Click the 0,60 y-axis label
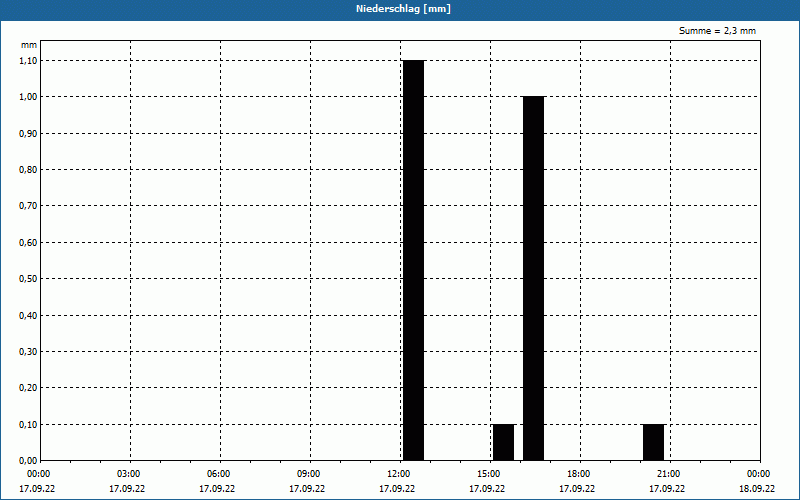Image resolution: width=800 pixels, height=500 pixels. 28,242
